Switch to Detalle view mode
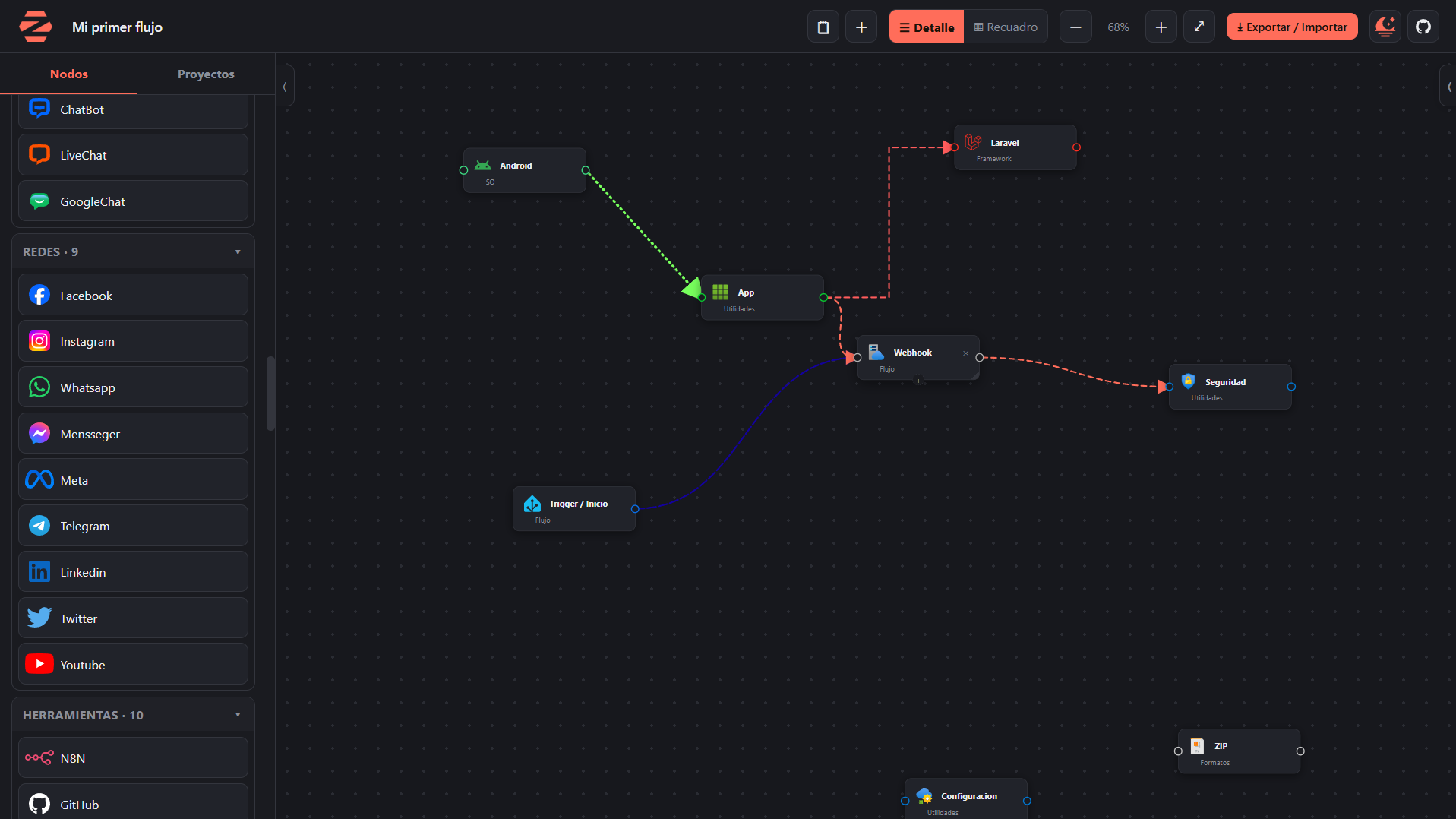The width and height of the screenshot is (1456, 819). click(x=927, y=27)
